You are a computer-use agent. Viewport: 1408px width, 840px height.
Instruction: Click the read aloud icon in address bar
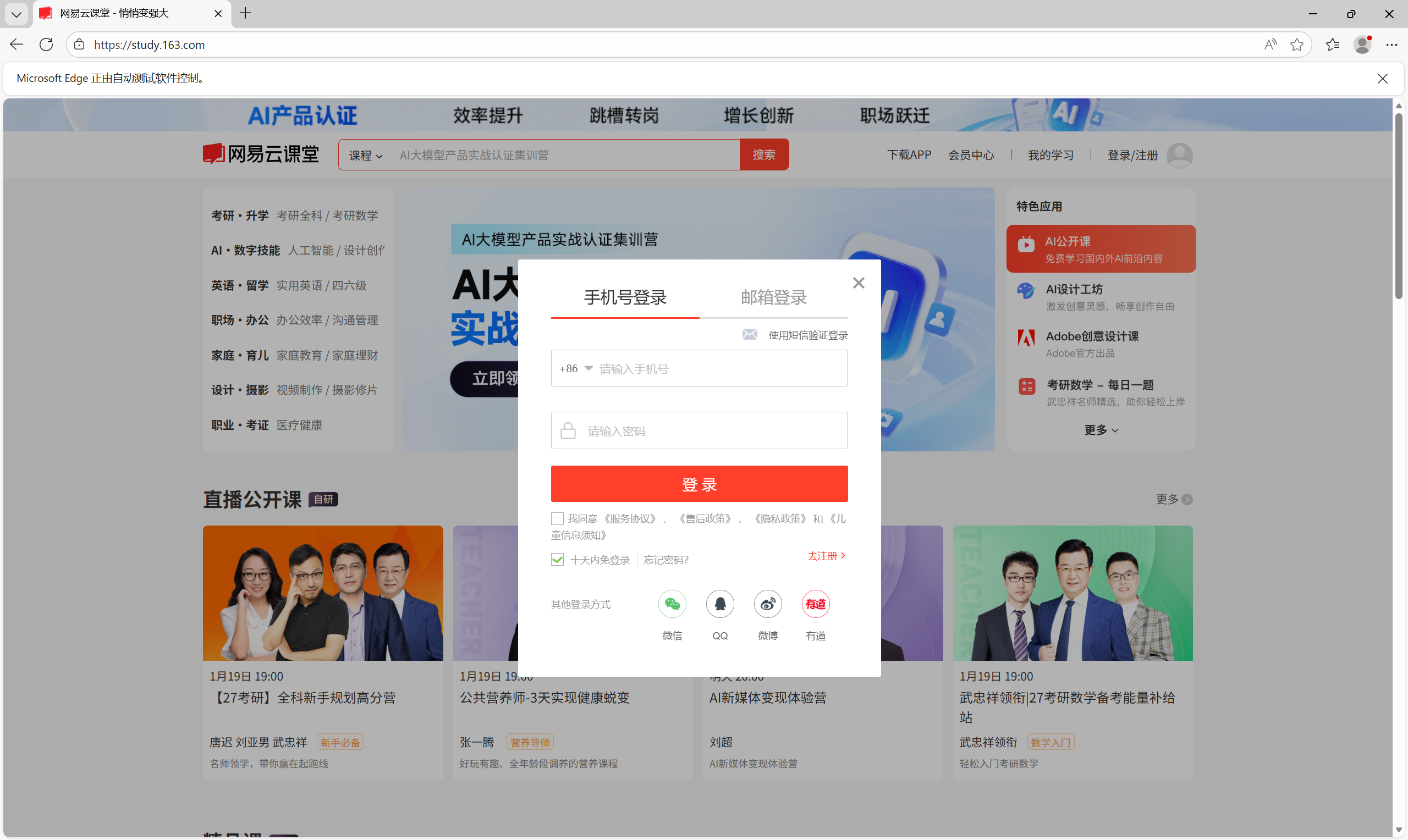click(1270, 45)
